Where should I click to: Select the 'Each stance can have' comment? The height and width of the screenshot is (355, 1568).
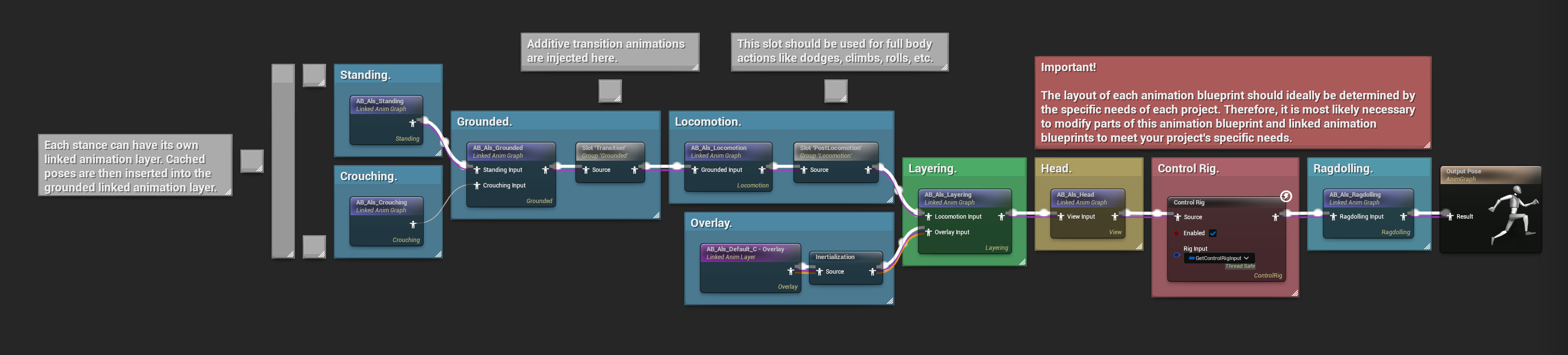(x=135, y=165)
